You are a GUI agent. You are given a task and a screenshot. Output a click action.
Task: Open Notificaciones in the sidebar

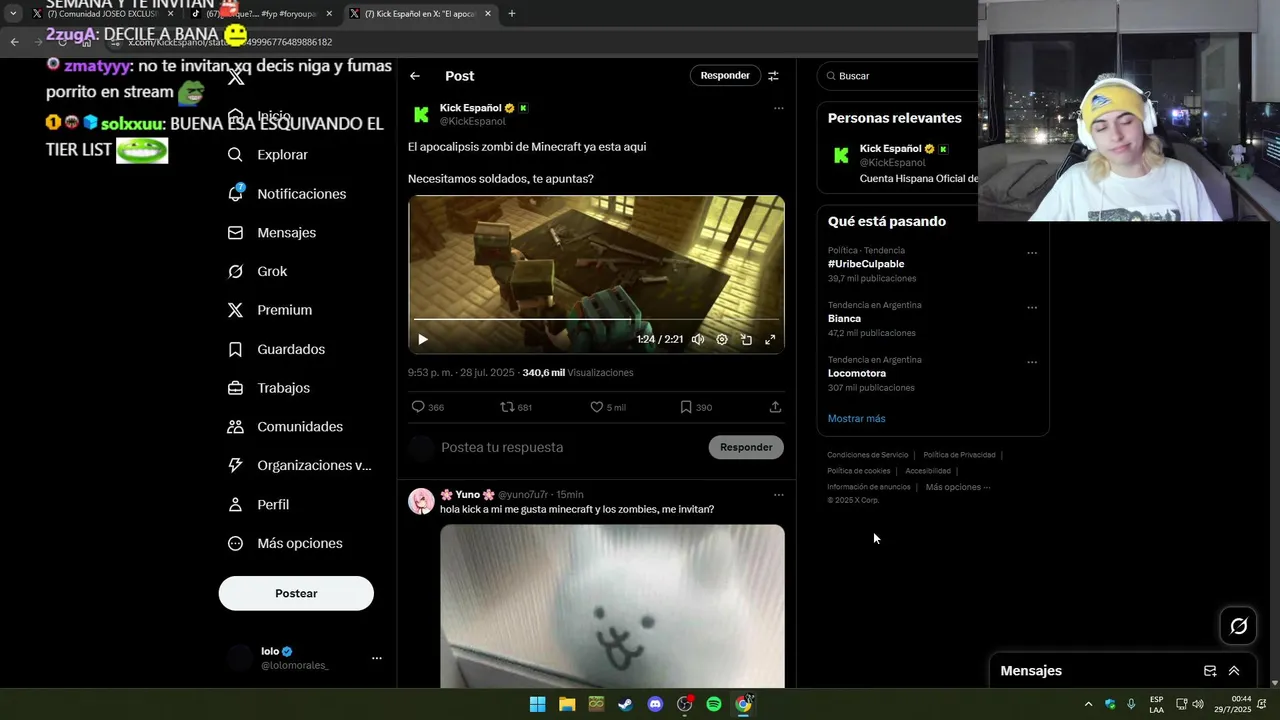287,194
